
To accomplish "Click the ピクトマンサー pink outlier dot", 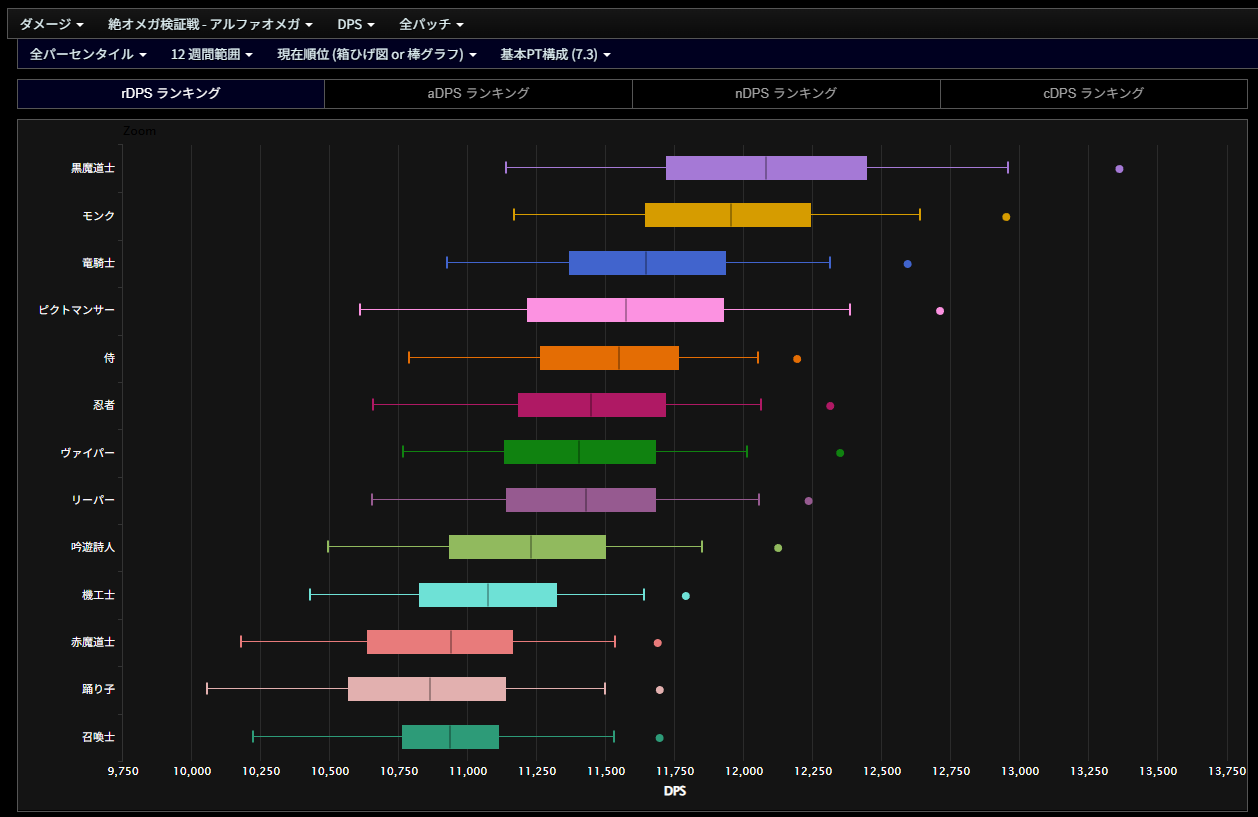I will point(940,311).
